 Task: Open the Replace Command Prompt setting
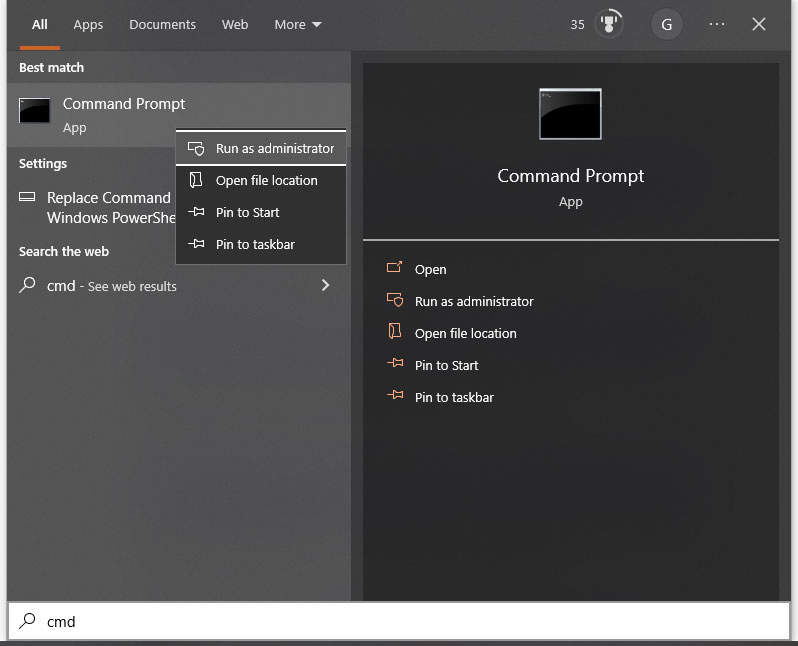[92, 208]
